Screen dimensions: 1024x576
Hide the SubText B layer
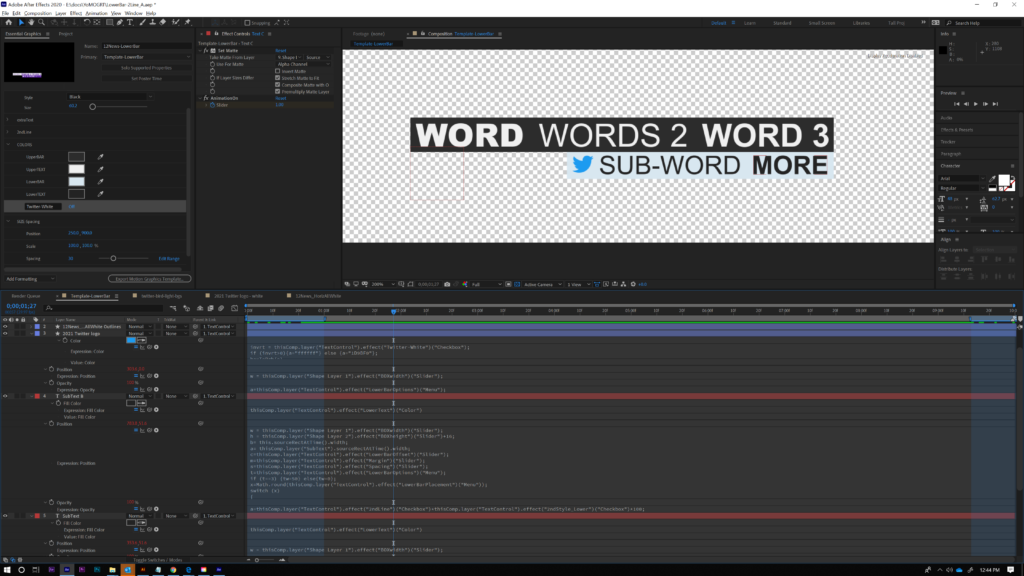click(x=5, y=396)
